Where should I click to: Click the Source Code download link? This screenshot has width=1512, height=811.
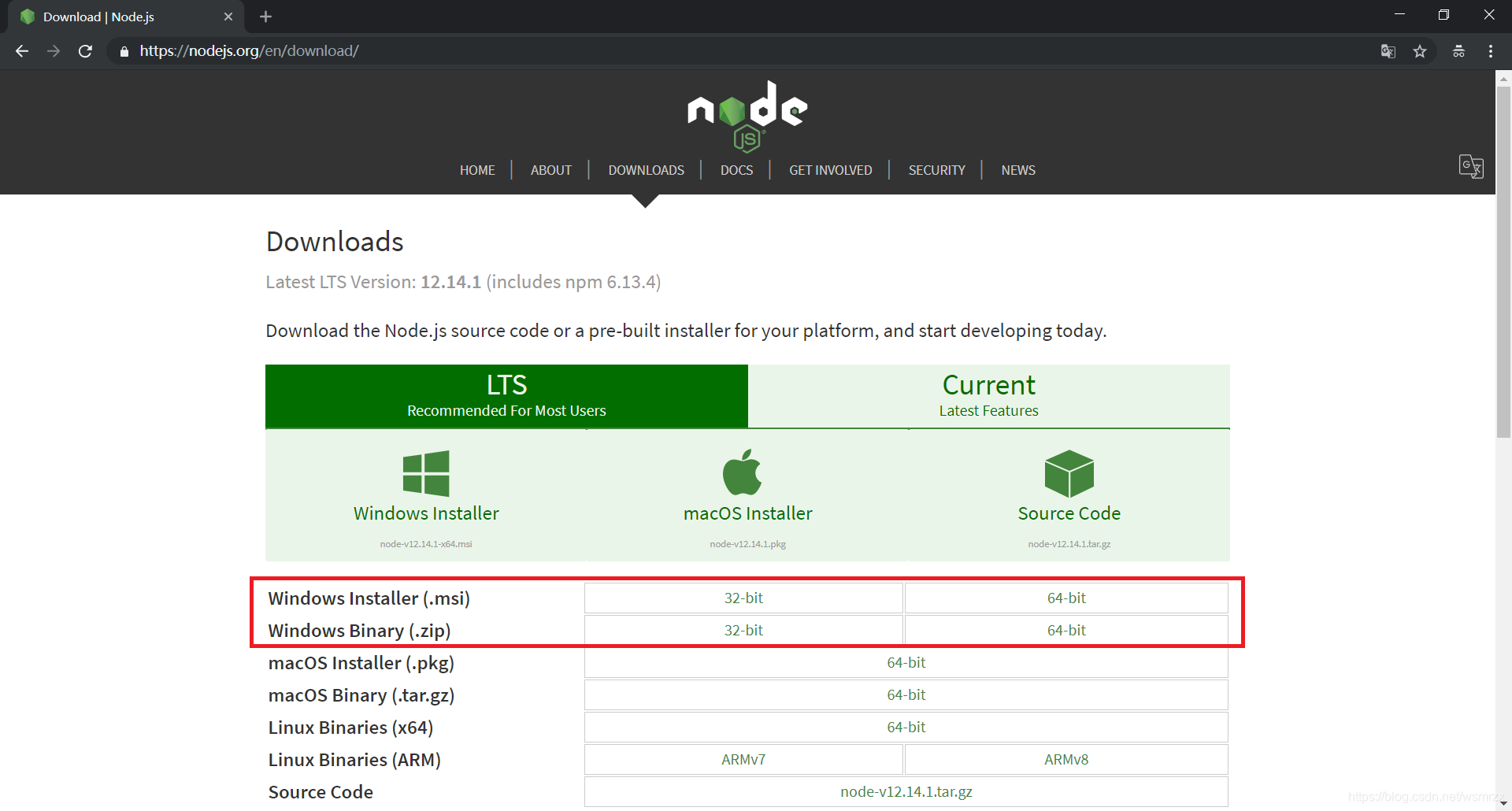coord(1069,513)
